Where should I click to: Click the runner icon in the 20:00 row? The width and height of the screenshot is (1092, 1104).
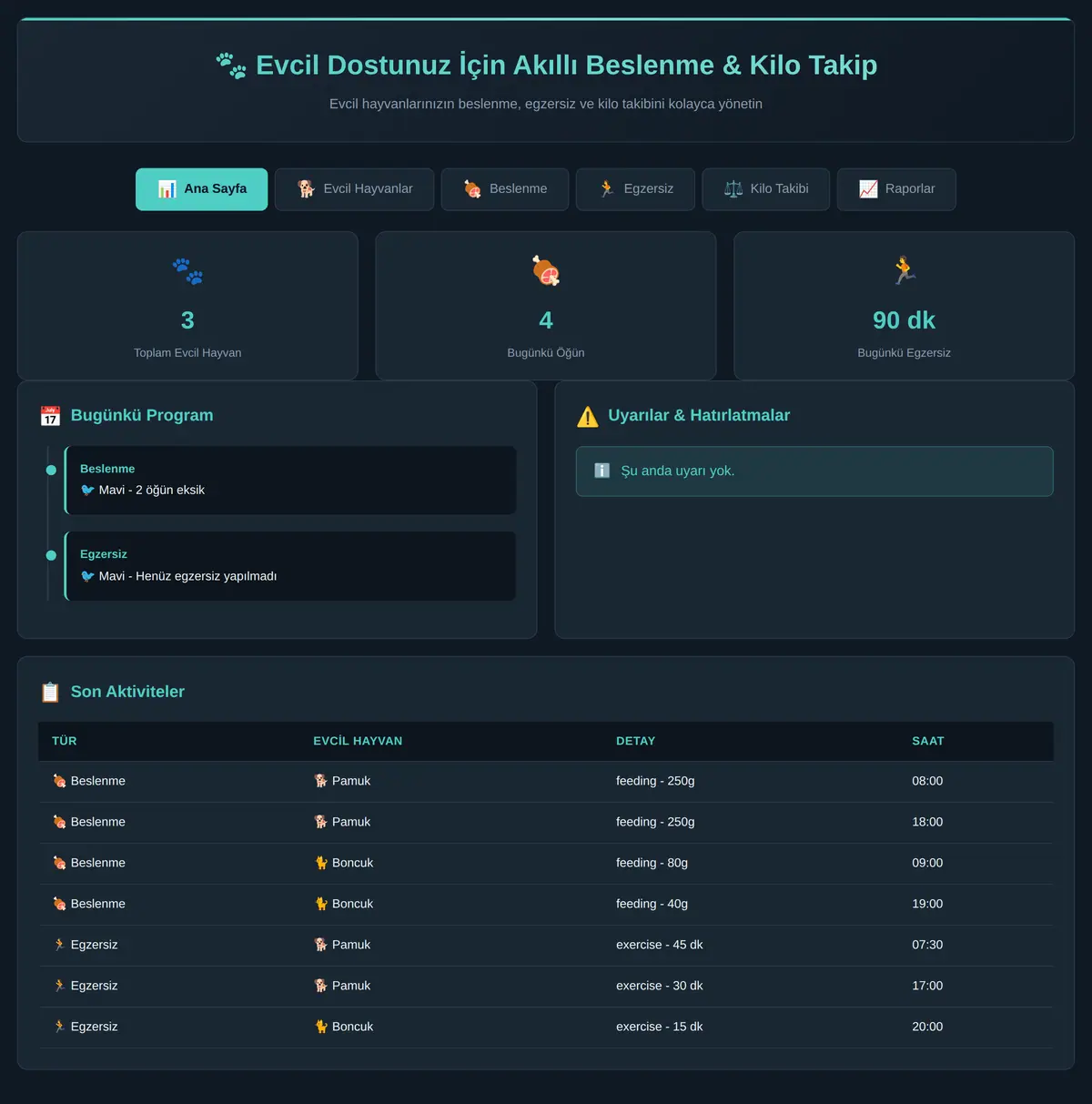coord(59,1027)
